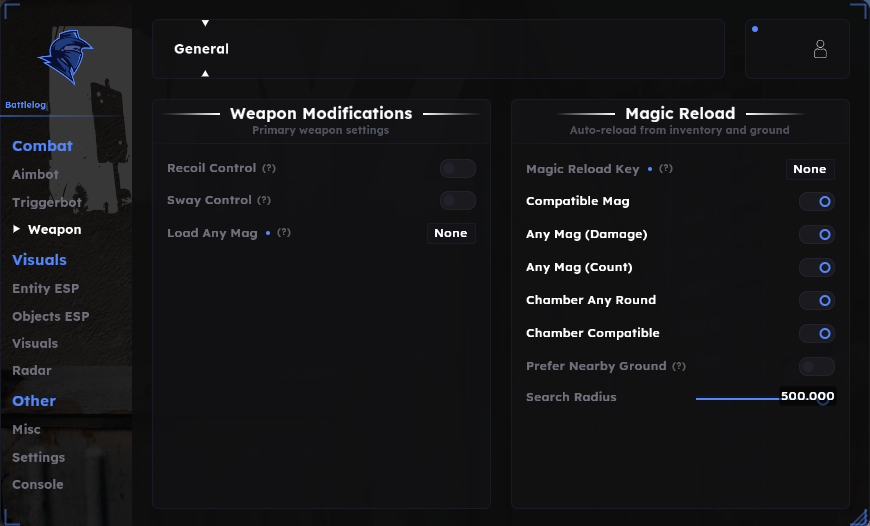Screen dimensions: 870x526
Task: Turn off Chamber Any Round switch
Action: pos(817,300)
